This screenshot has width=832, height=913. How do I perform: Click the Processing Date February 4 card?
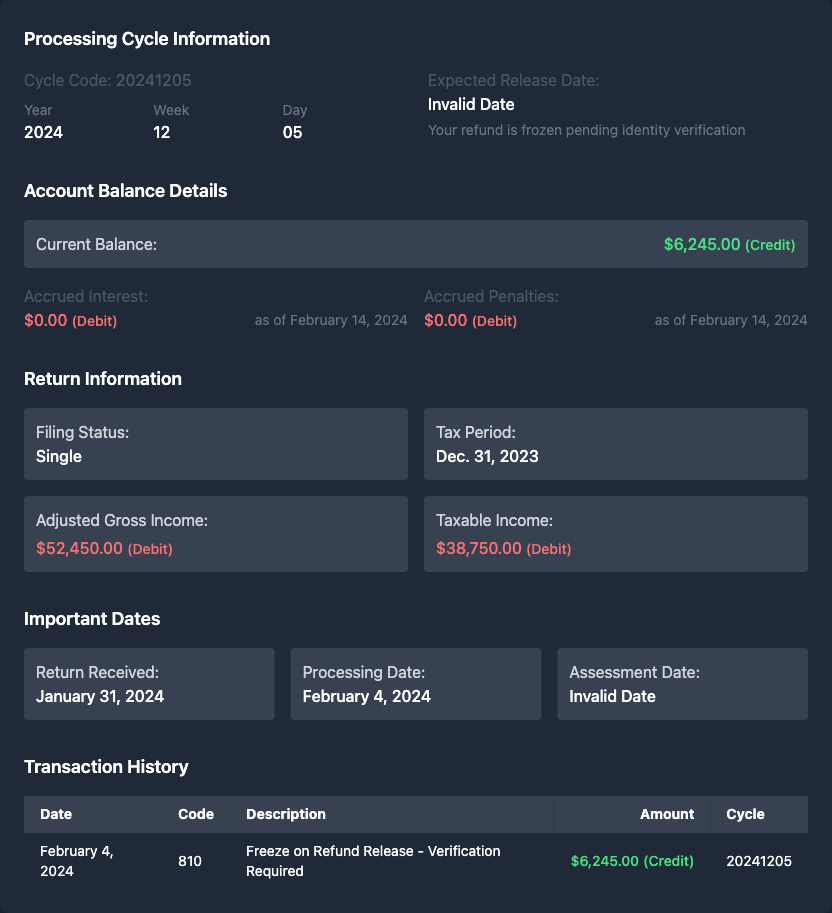point(415,684)
